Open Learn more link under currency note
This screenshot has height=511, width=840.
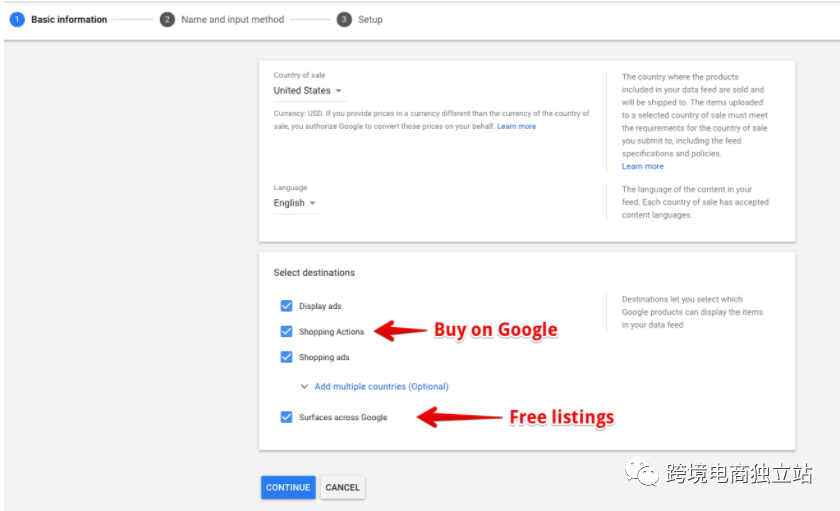pos(516,126)
